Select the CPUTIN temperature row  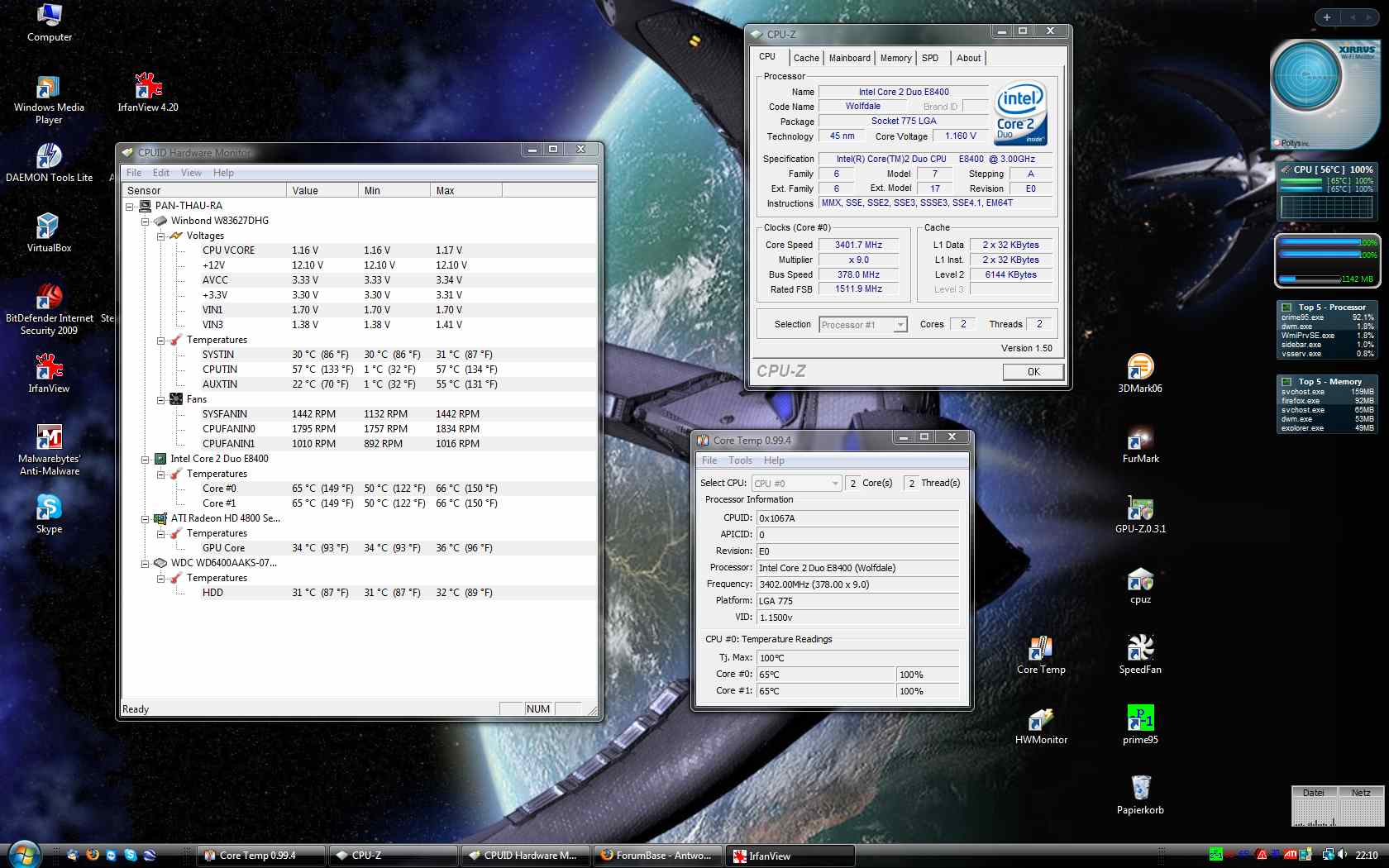point(359,370)
